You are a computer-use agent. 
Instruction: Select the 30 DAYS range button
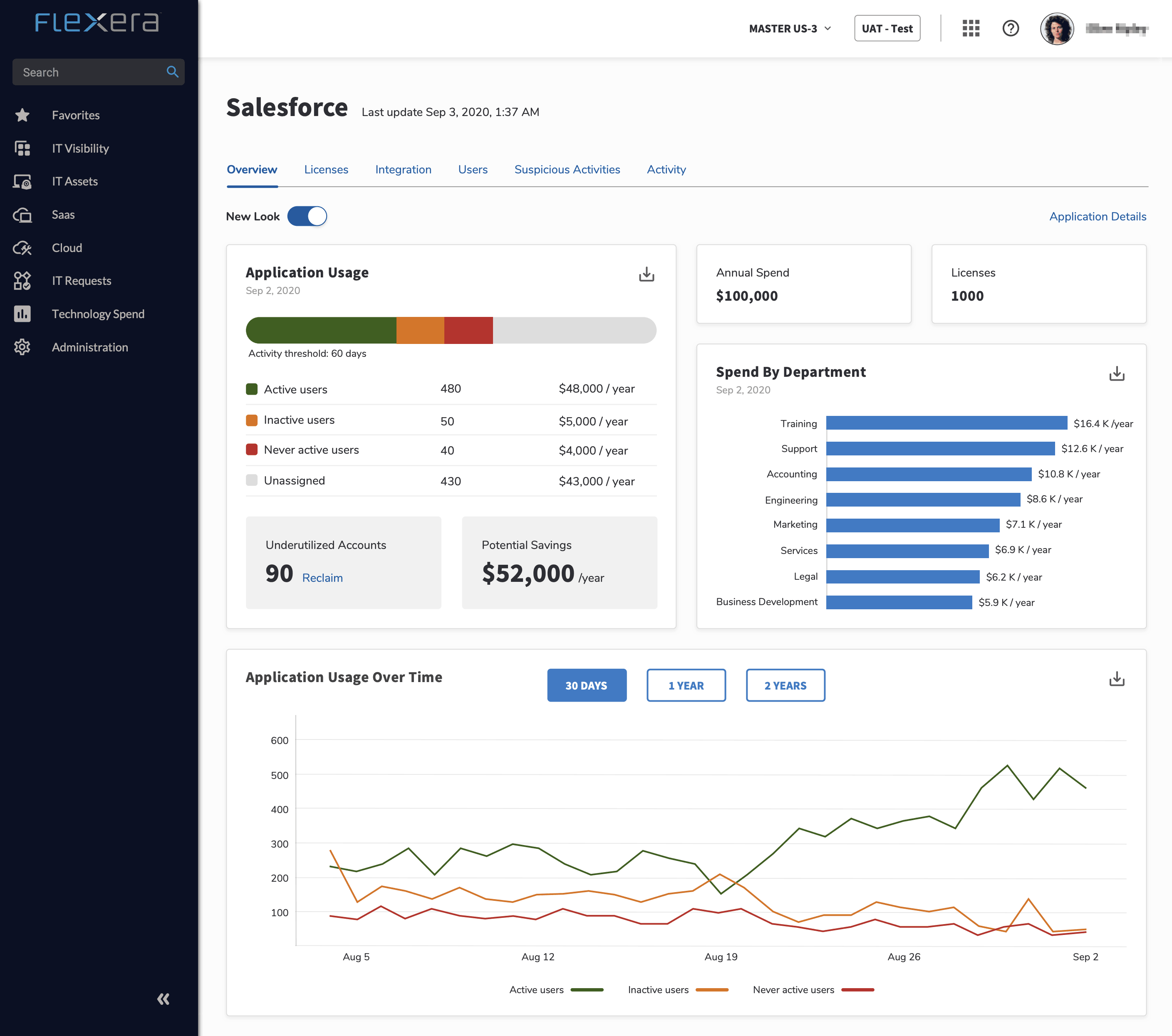pos(587,685)
